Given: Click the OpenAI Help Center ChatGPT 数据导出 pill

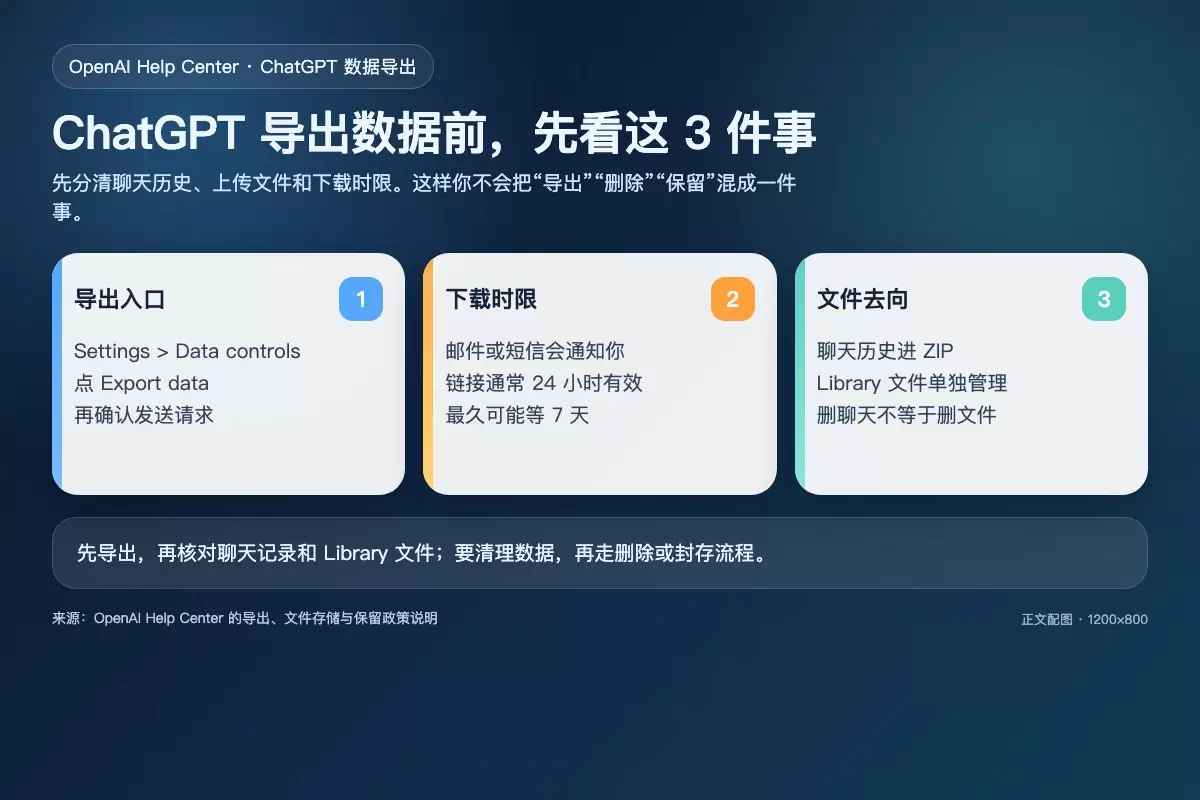Looking at the screenshot, I should pos(243,67).
